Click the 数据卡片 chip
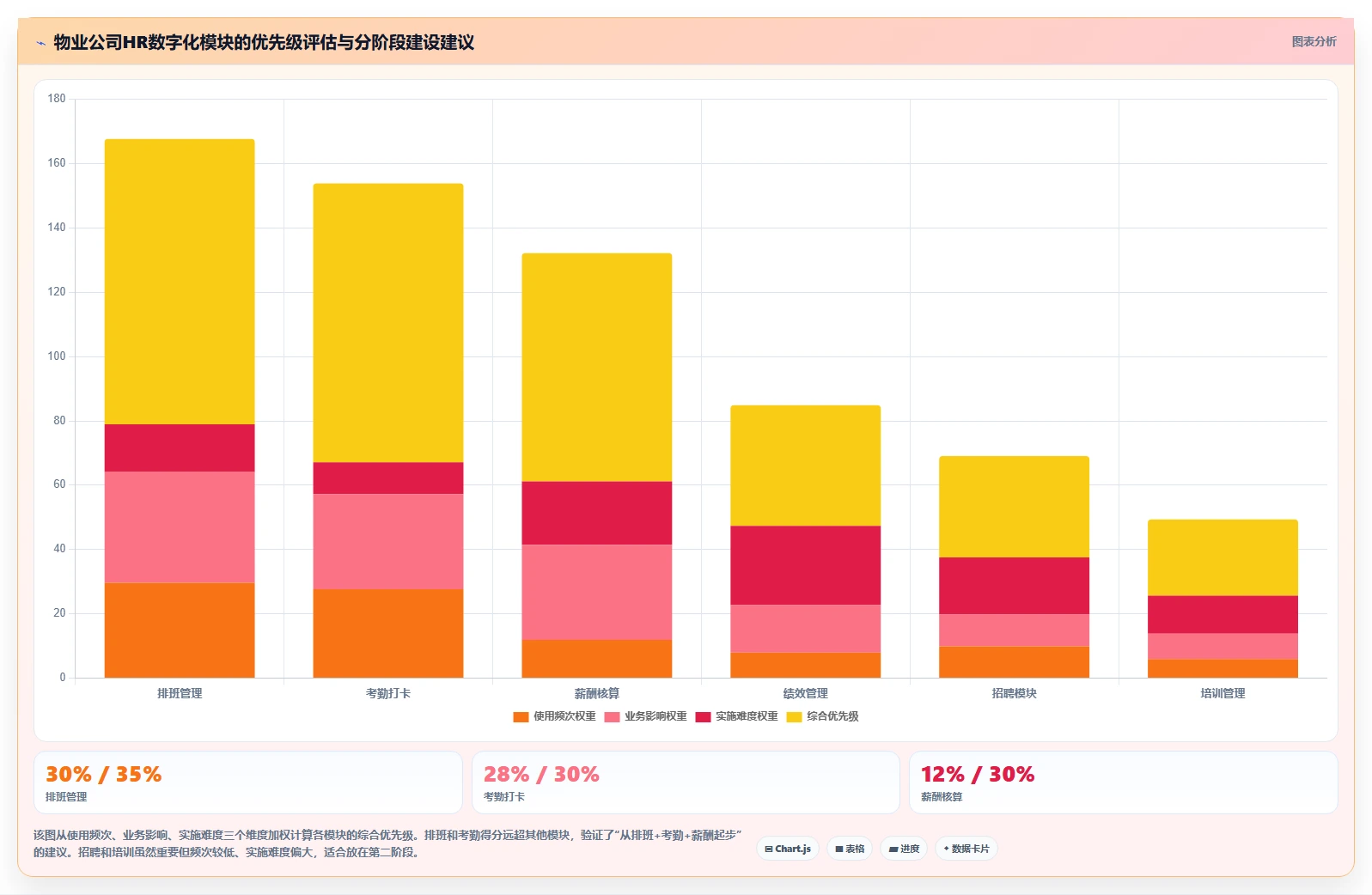 pyautogui.click(x=966, y=849)
